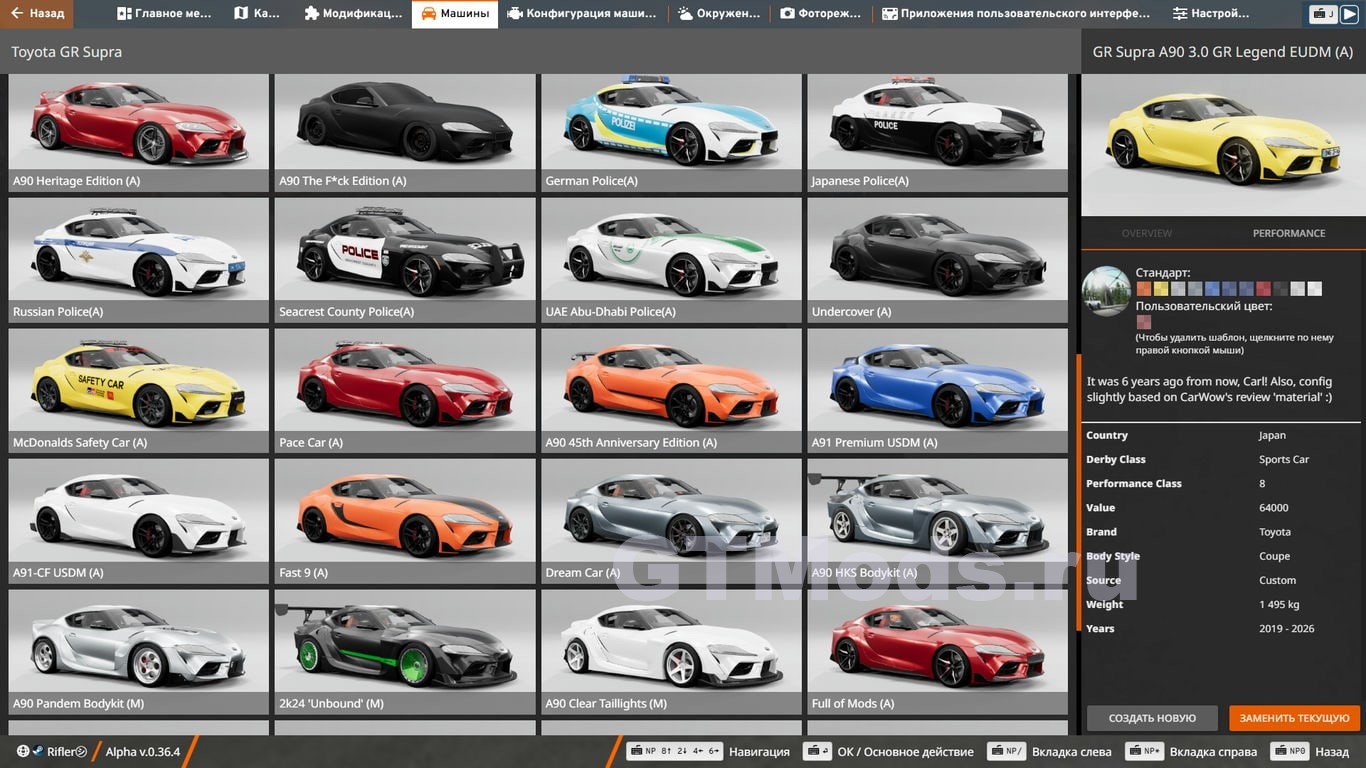1366x768 pixels.
Task: Pick the A90 The F*ck Edition (A) car
Action: [405, 133]
